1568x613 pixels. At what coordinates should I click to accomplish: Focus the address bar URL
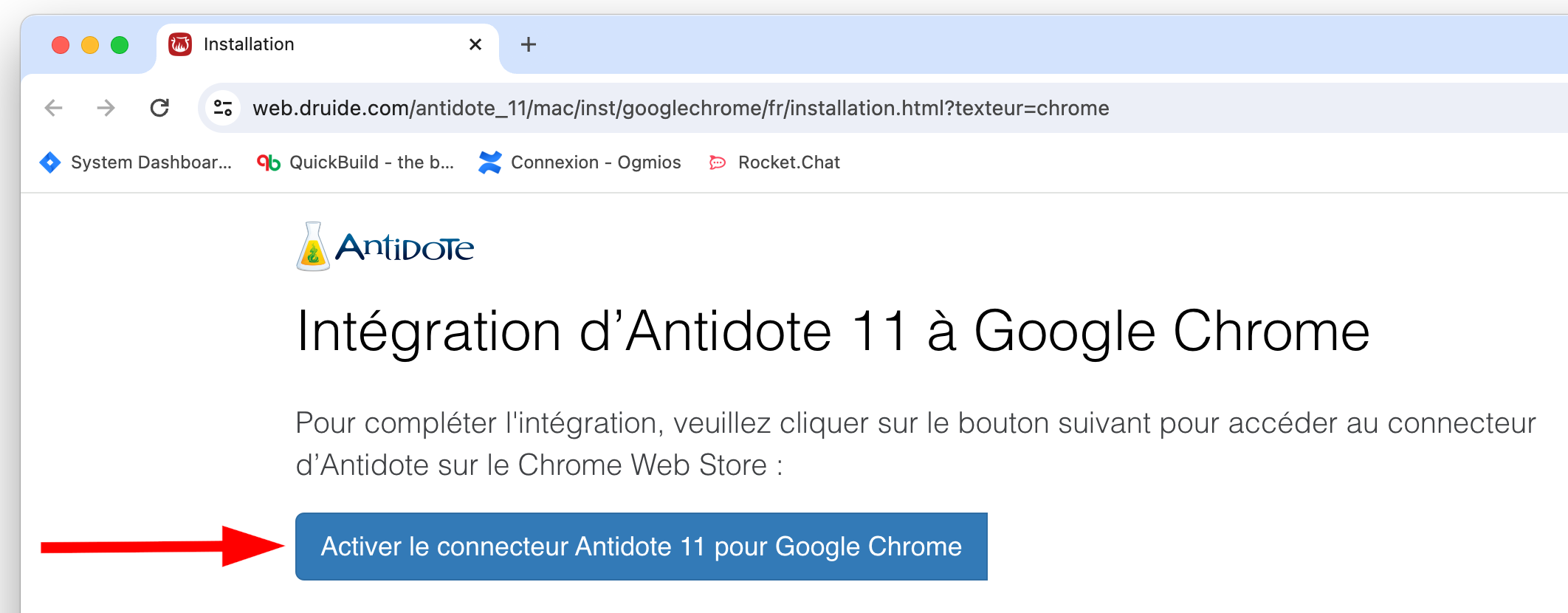(679, 108)
